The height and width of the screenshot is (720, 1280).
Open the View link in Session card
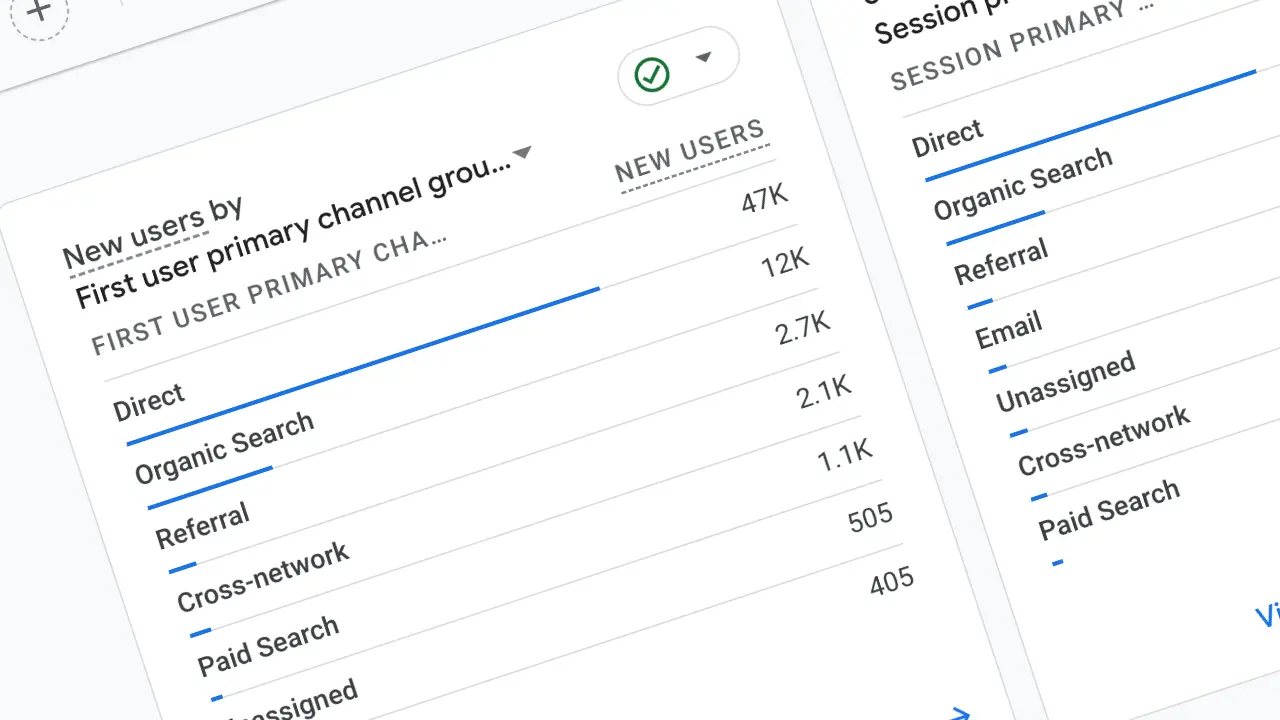1268,614
